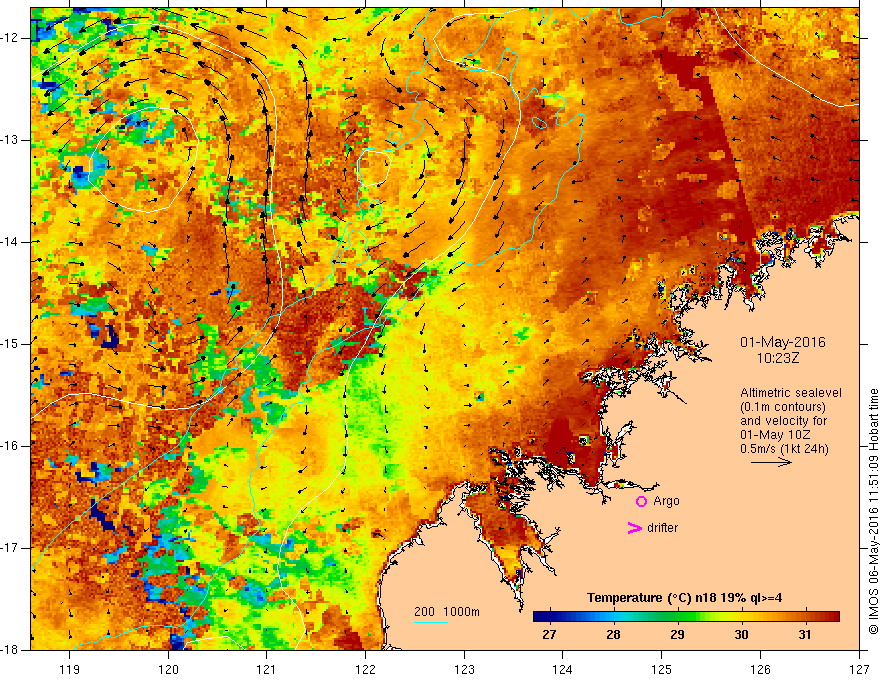The image size is (880, 680).
Task: Click the cyan 200 1000m depth contour legend line
Action: (x=431, y=622)
